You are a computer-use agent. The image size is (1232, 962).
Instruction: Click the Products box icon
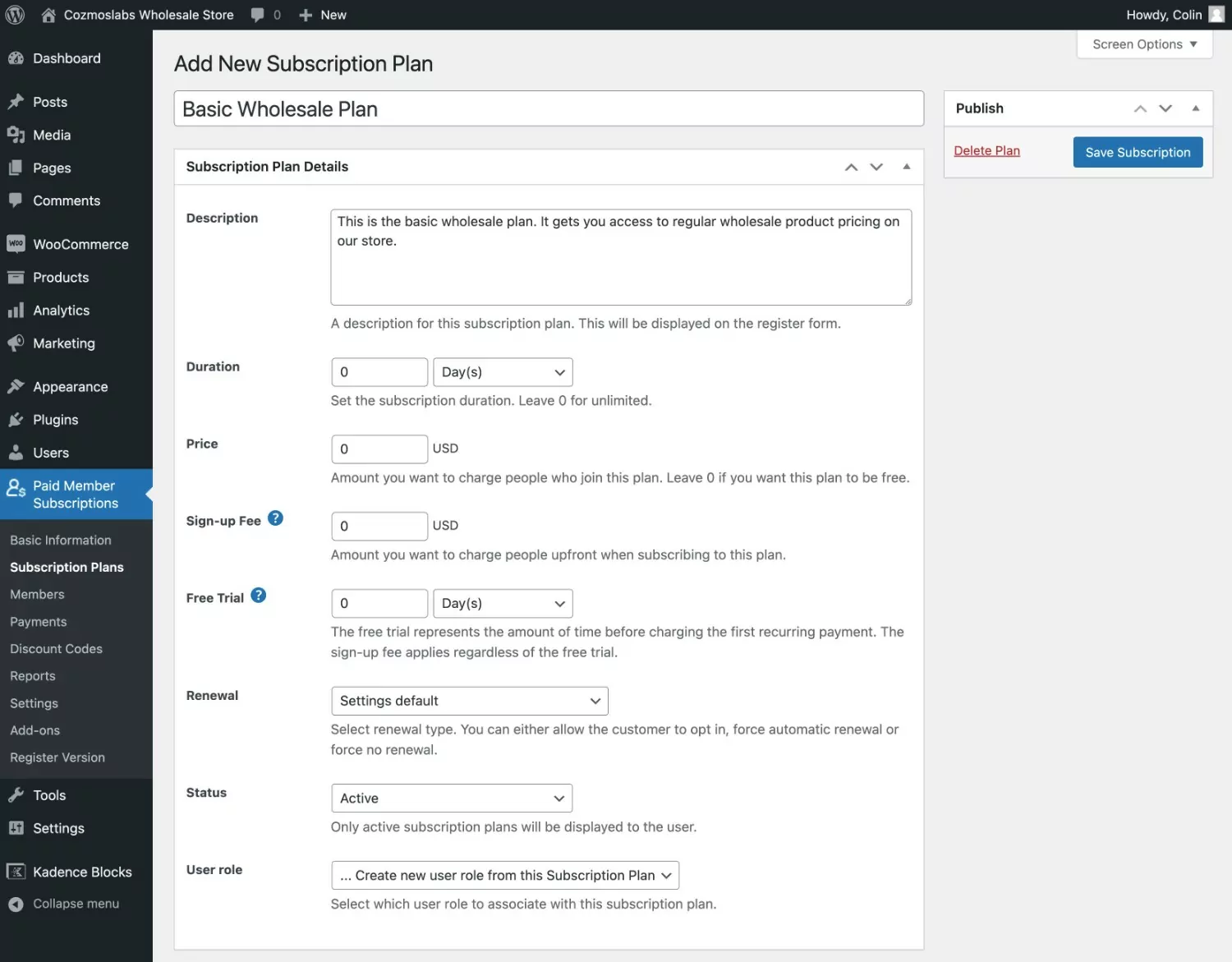[16, 278]
